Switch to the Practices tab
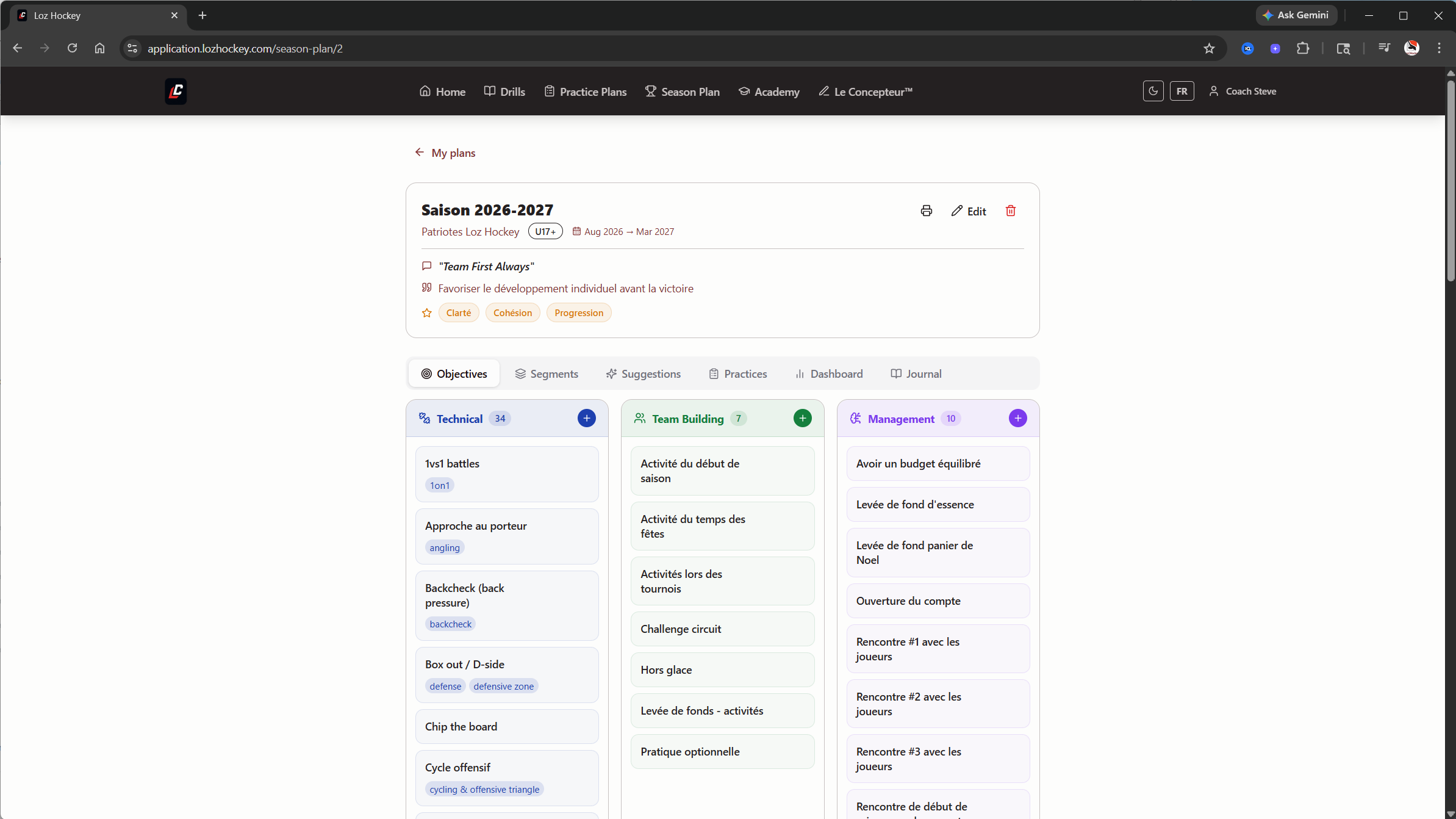 coord(738,373)
